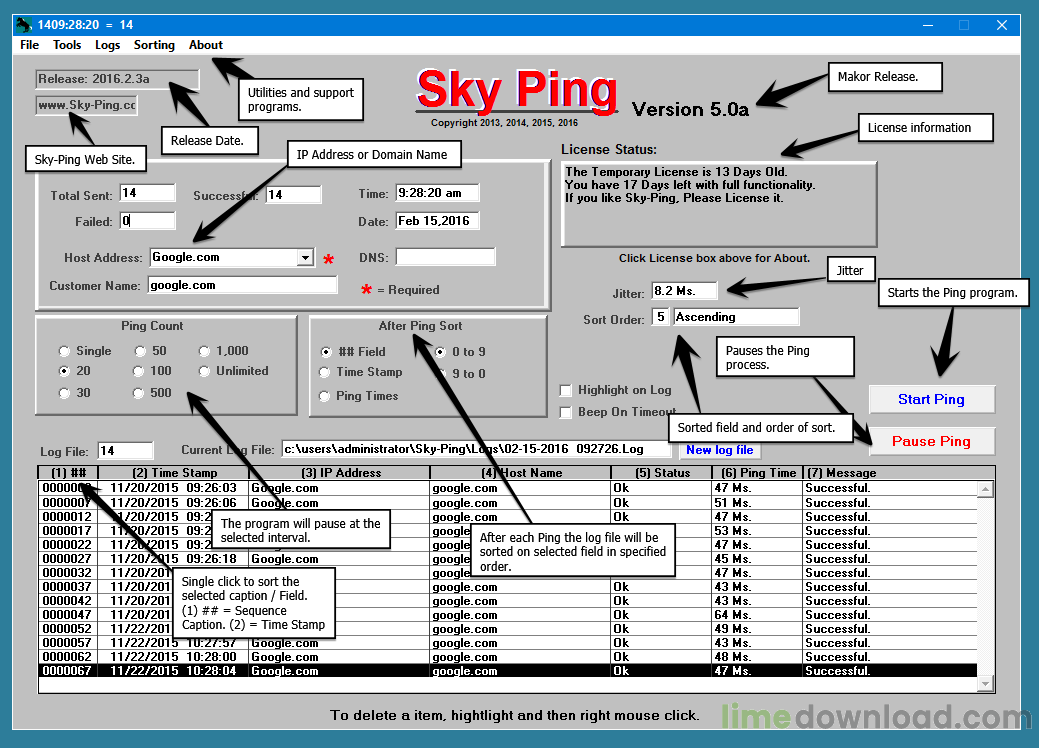Choose ## Field after-ping sort
Viewport: 1039px width, 748px height.
(x=353, y=352)
